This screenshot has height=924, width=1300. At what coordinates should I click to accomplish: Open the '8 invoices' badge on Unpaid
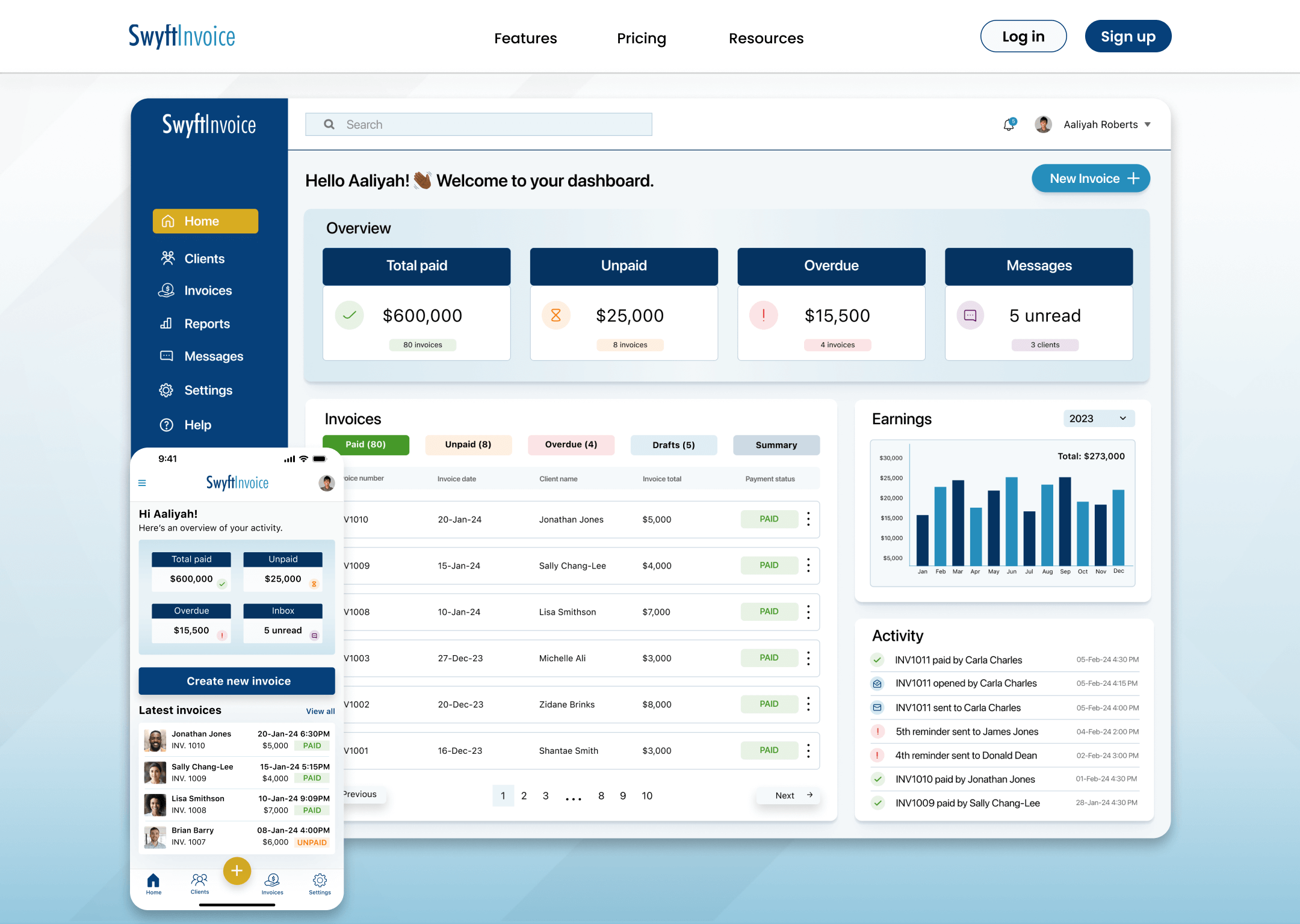pyautogui.click(x=630, y=345)
